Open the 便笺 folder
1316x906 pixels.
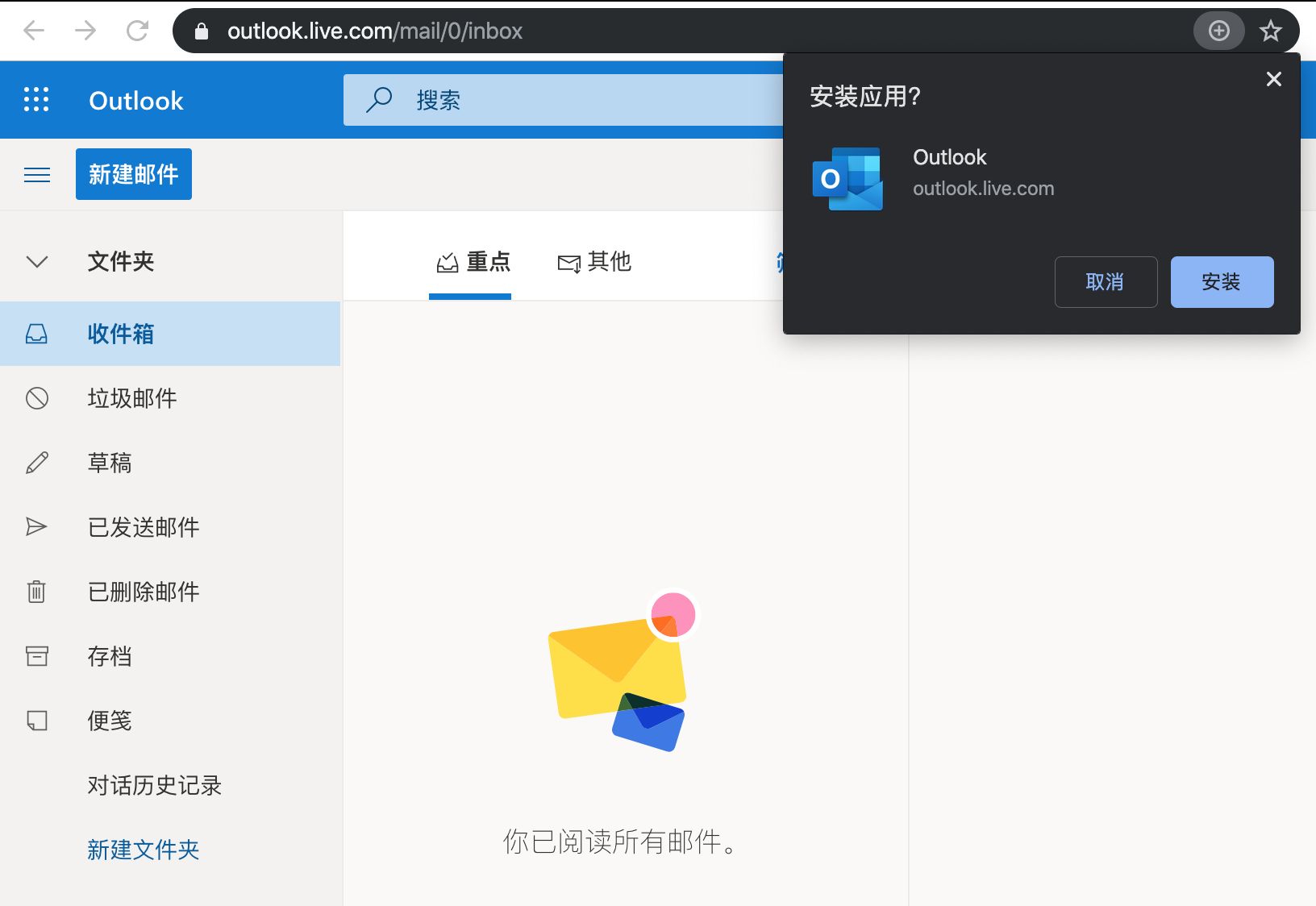click(x=170, y=721)
